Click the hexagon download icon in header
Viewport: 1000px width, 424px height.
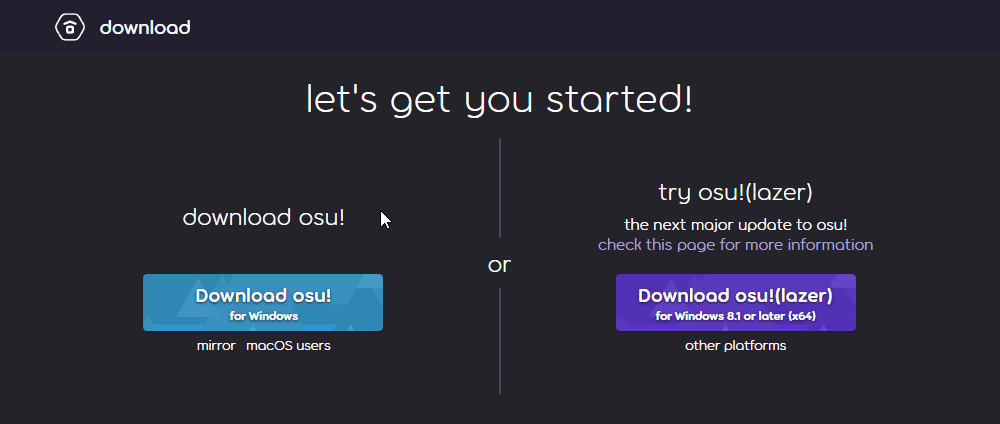pyautogui.click(x=70, y=27)
